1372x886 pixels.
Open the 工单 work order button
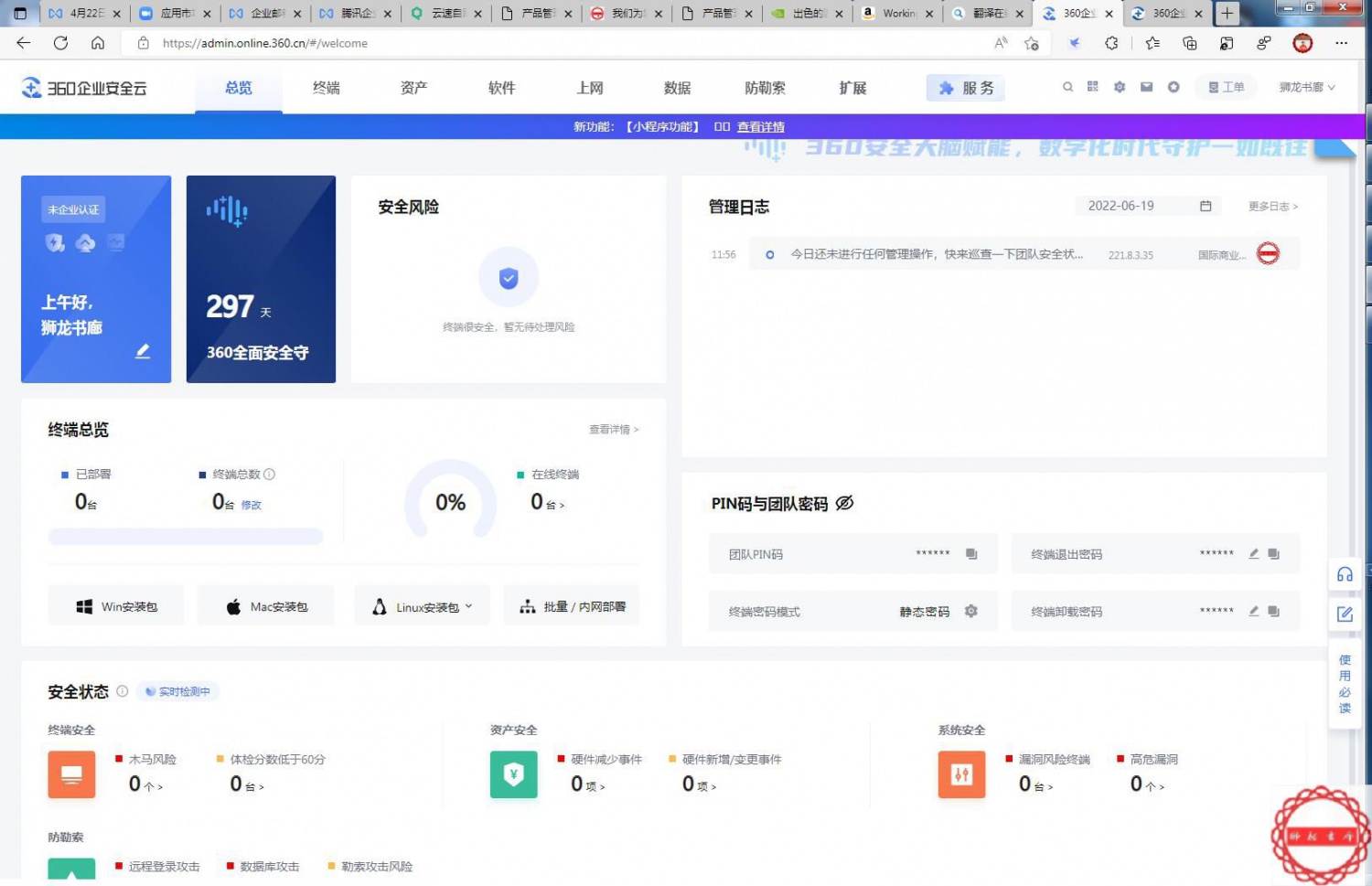[1227, 87]
